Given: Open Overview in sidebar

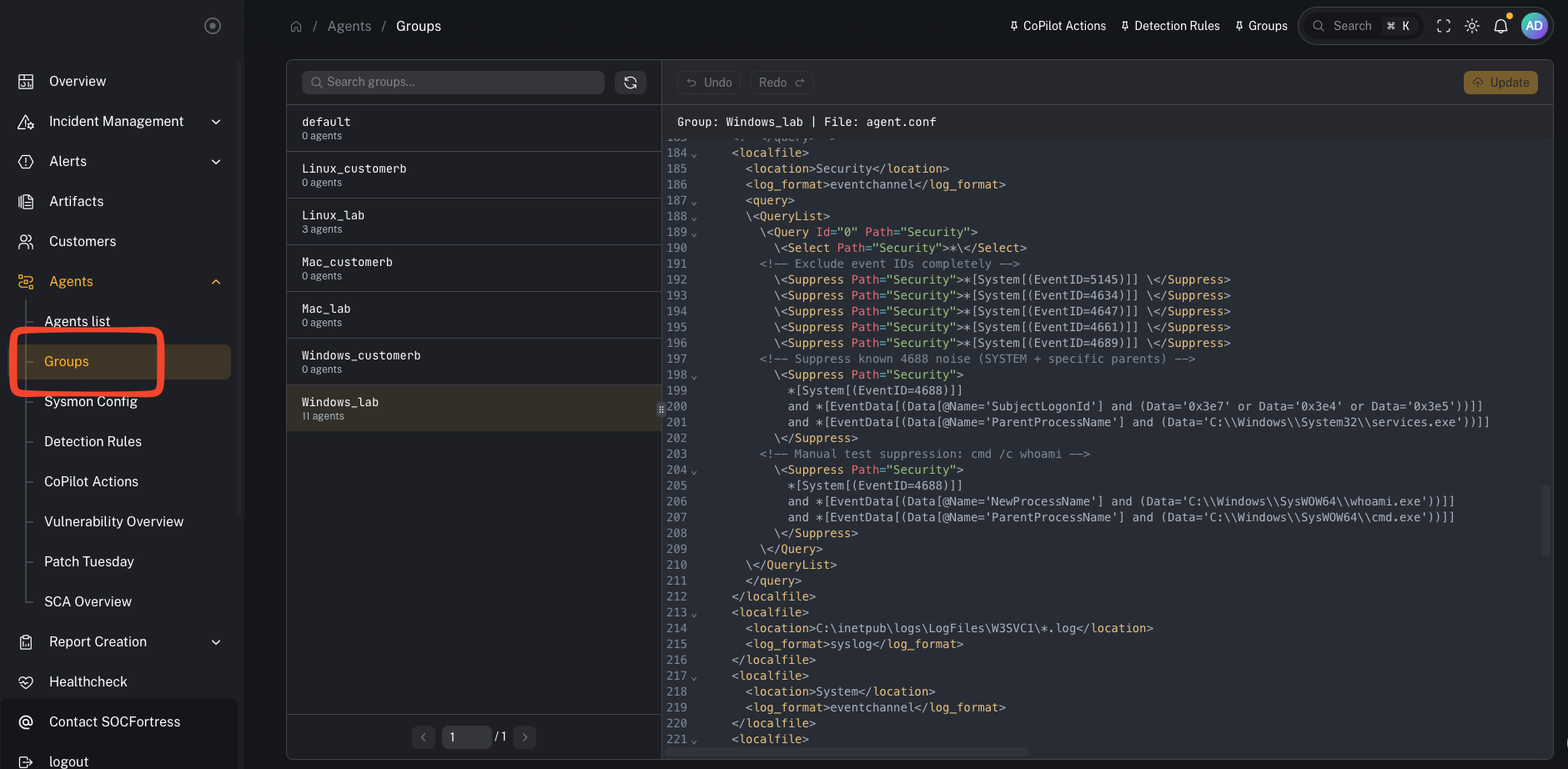Looking at the screenshot, I should pyautogui.click(x=78, y=81).
